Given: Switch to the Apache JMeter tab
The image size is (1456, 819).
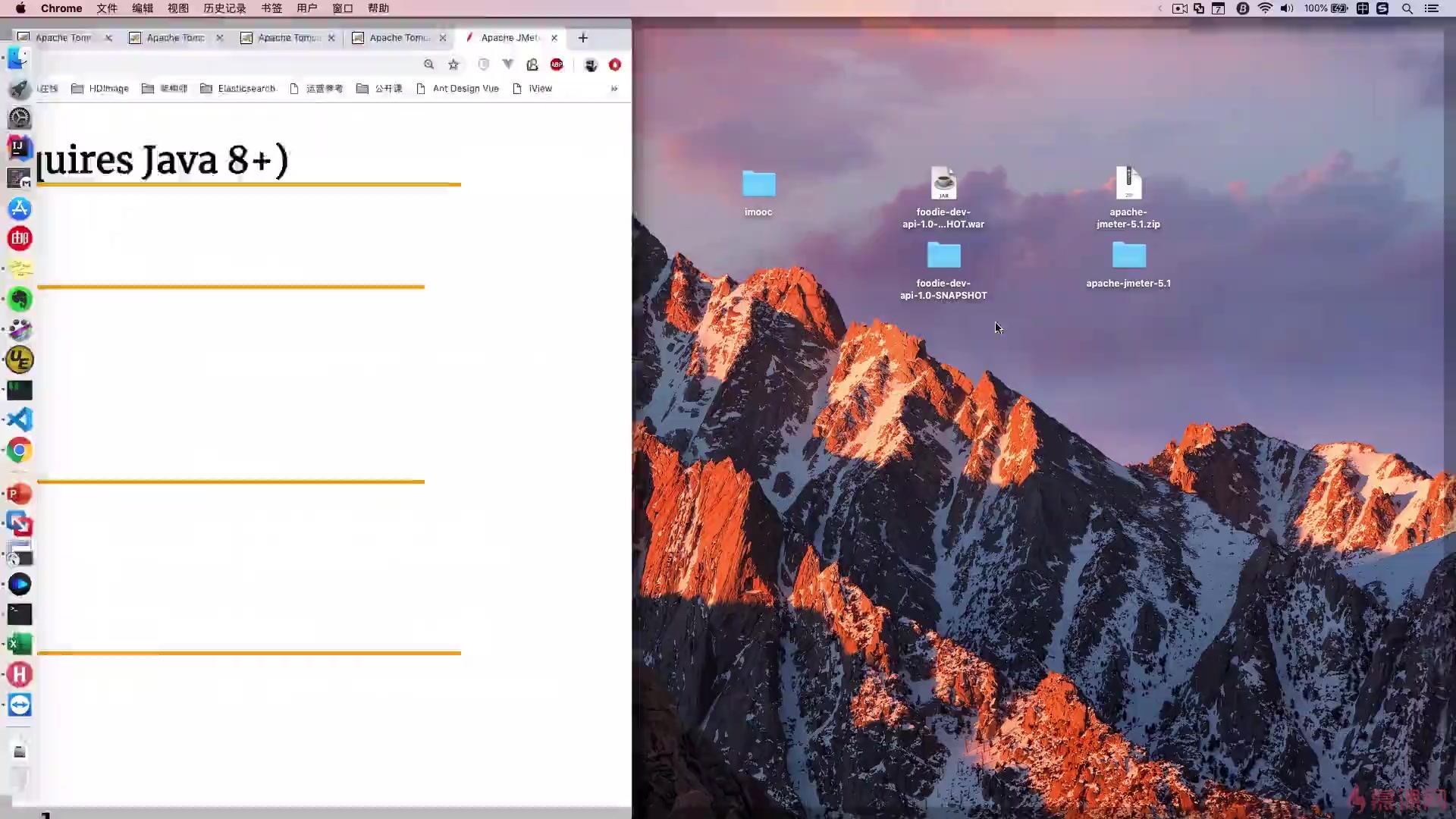Looking at the screenshot, I should (510, 38).
